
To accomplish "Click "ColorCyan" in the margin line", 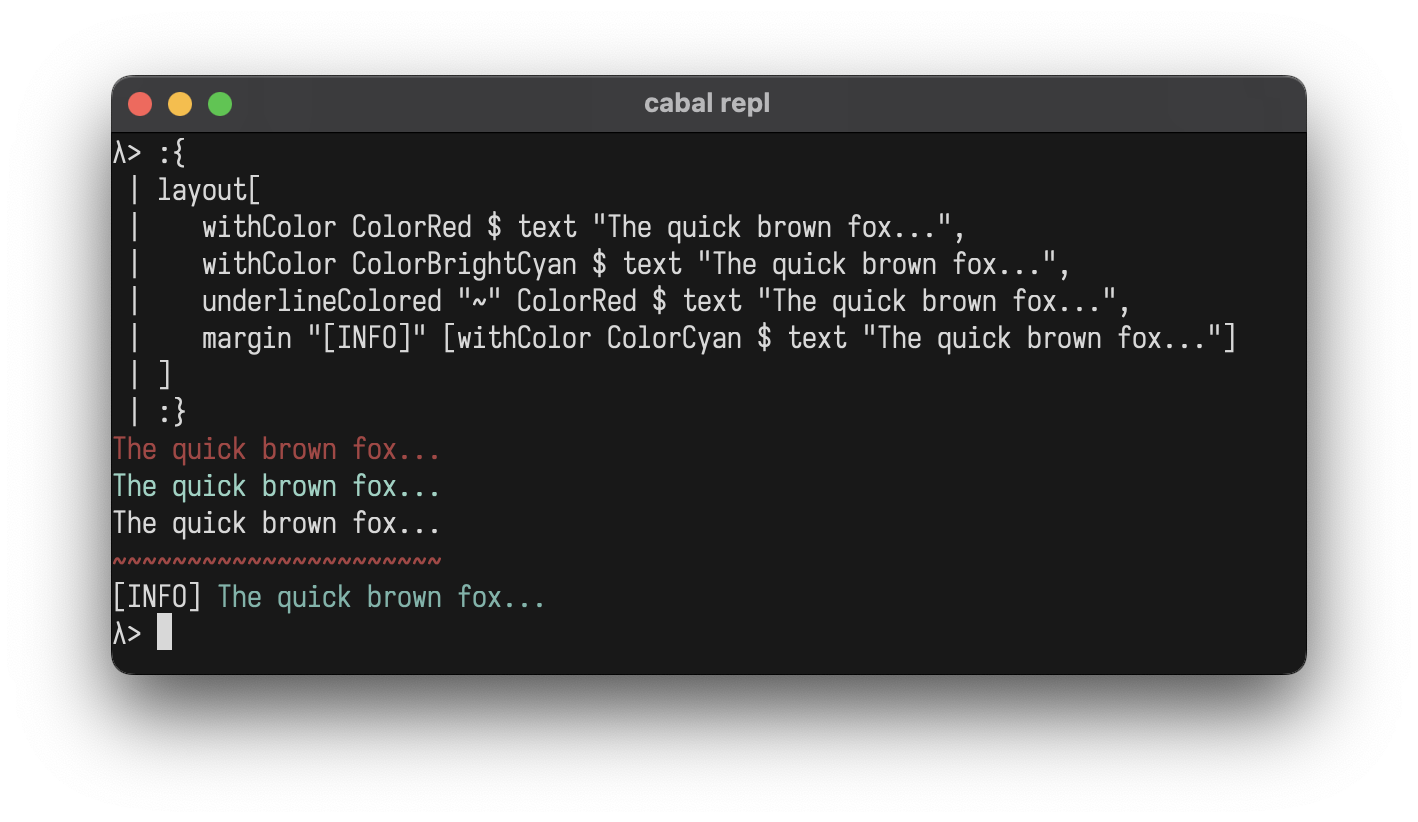I will (674, 338).
